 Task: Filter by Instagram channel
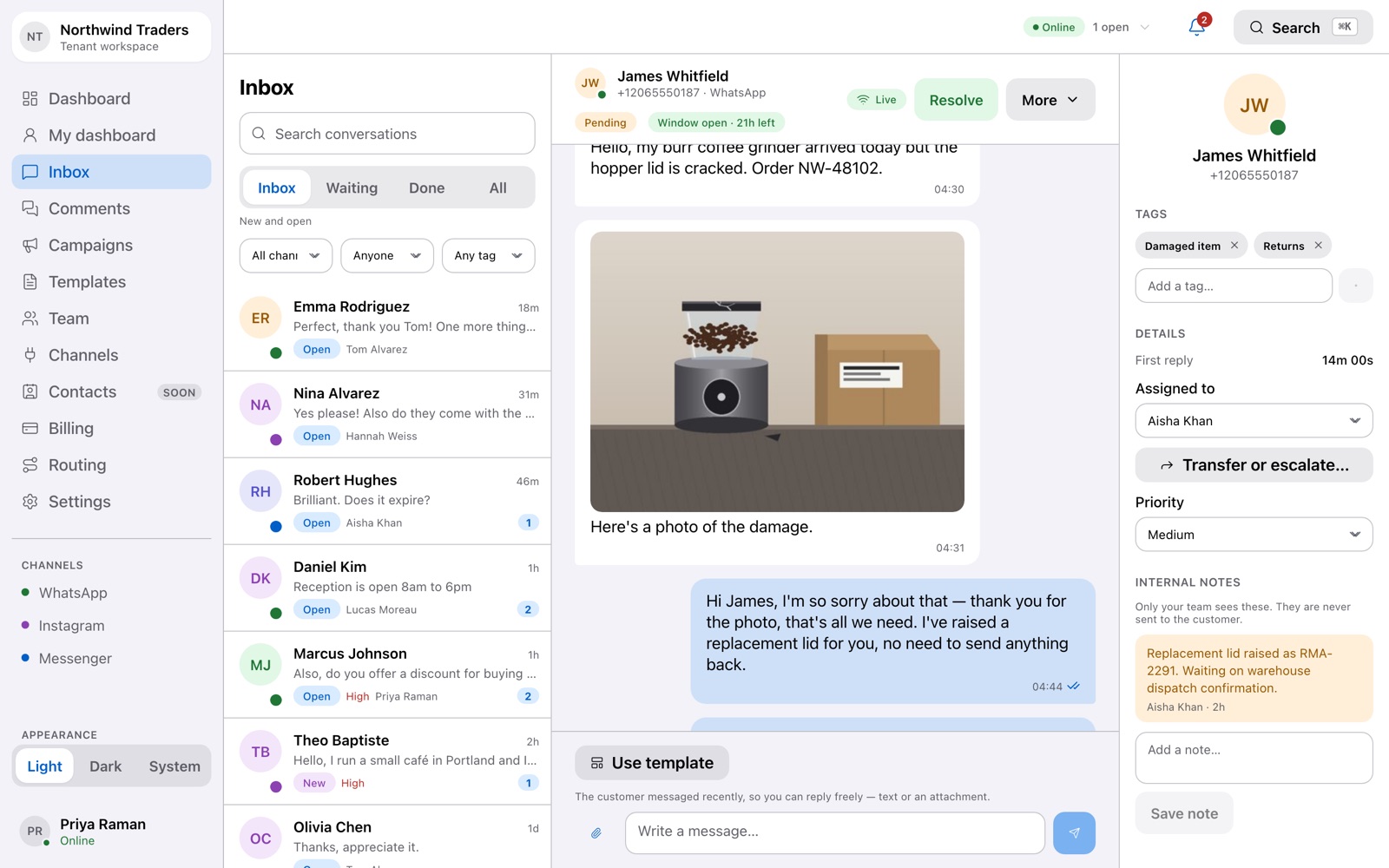click(111, 626)
